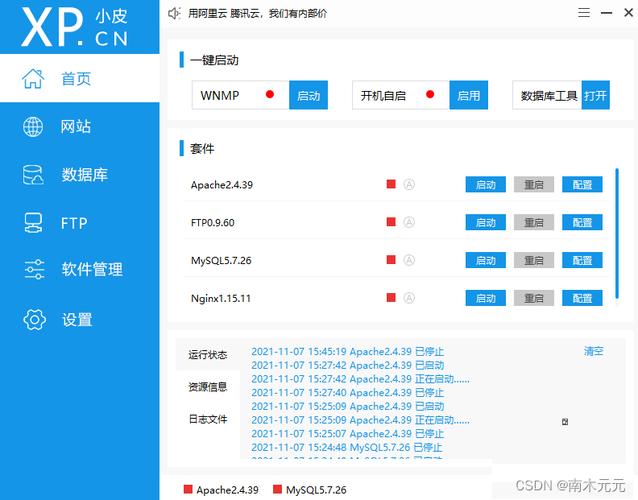
Task: Click Apache2.4.39 red stop status icon
Action: pos(391,184)
